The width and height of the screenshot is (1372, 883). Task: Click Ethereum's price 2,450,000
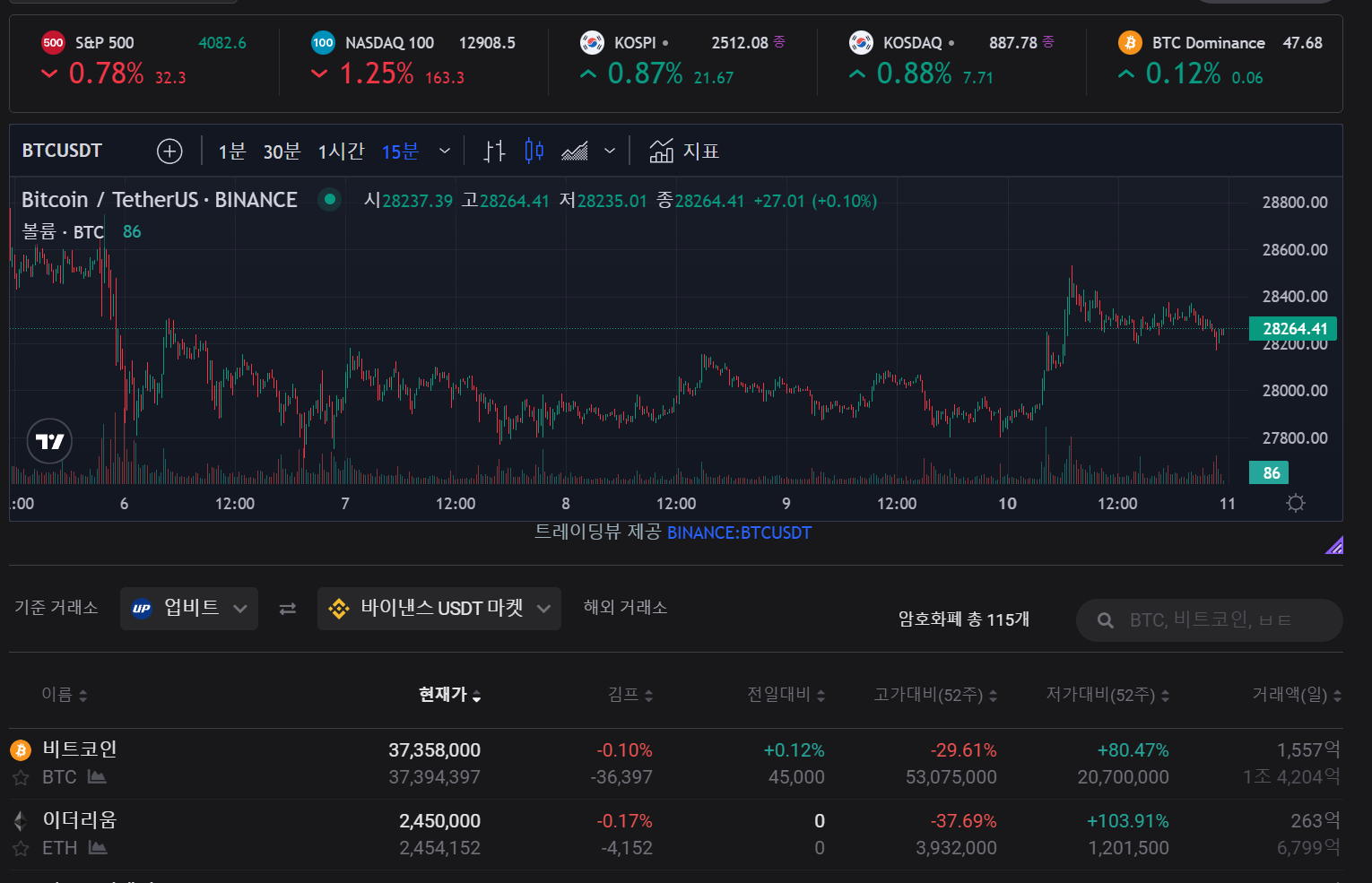coord(440,821)
